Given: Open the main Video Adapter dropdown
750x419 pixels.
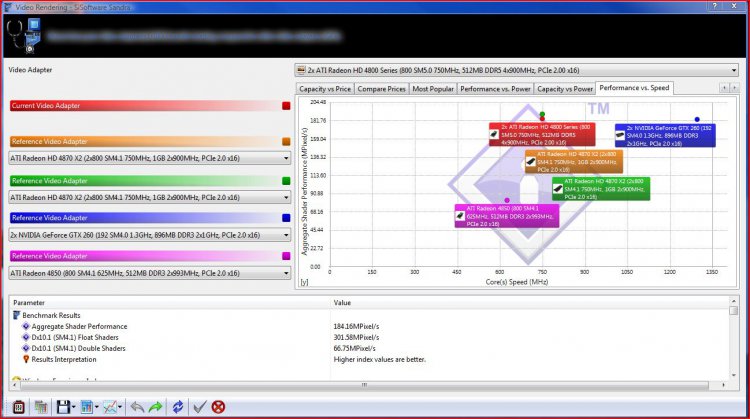Looking at the screenshot, I should (517, 70).
